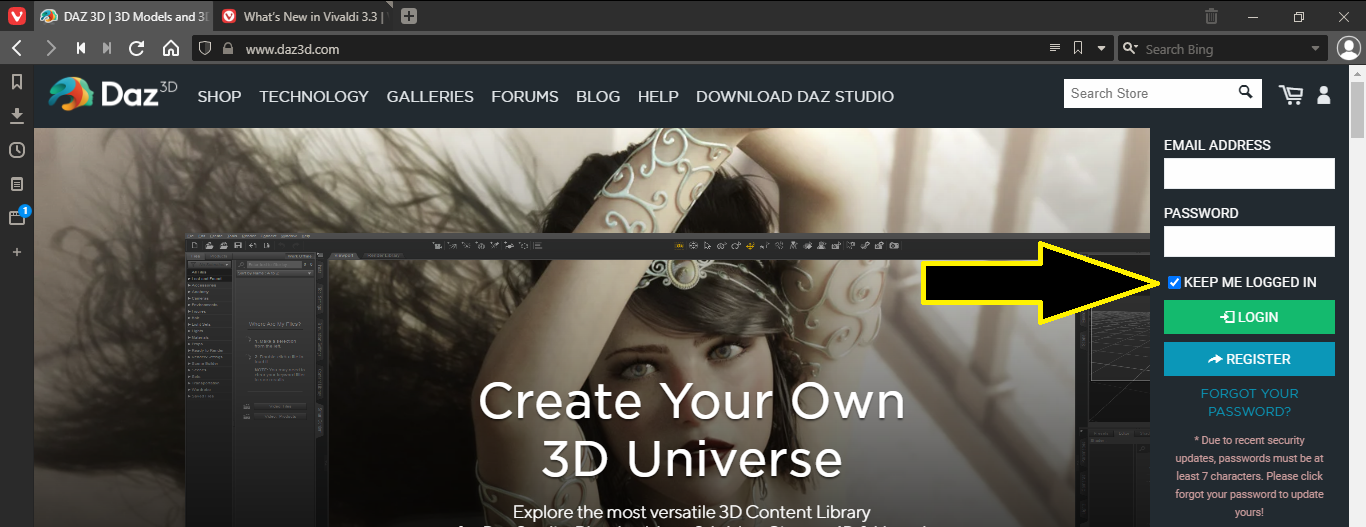Click the blue REGISTER button

pos(1249,359)
